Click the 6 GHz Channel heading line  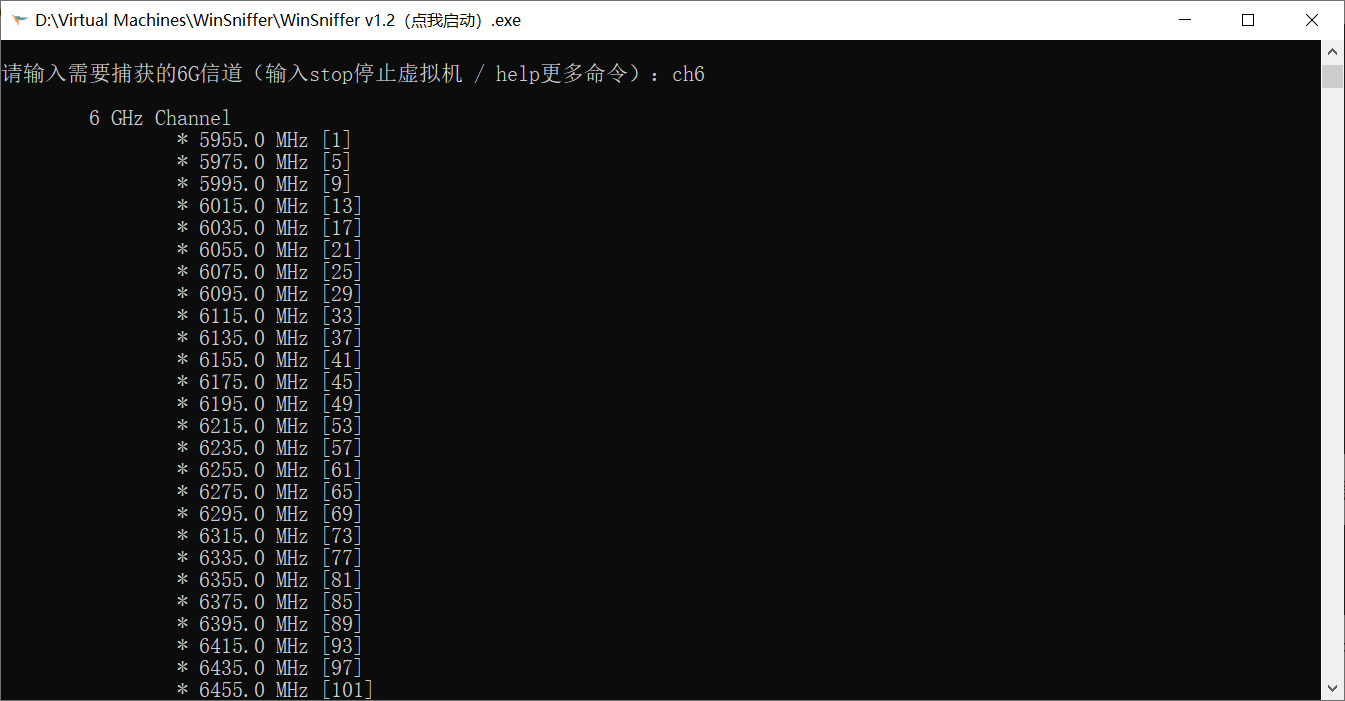click(x=160, y=118)
